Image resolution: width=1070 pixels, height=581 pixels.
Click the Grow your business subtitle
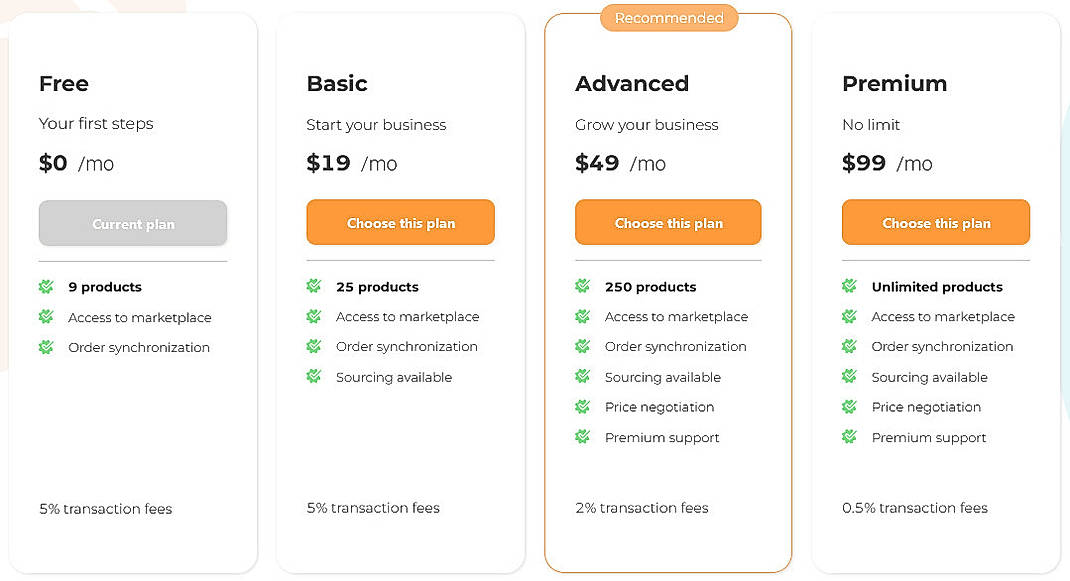coord(646,125)
